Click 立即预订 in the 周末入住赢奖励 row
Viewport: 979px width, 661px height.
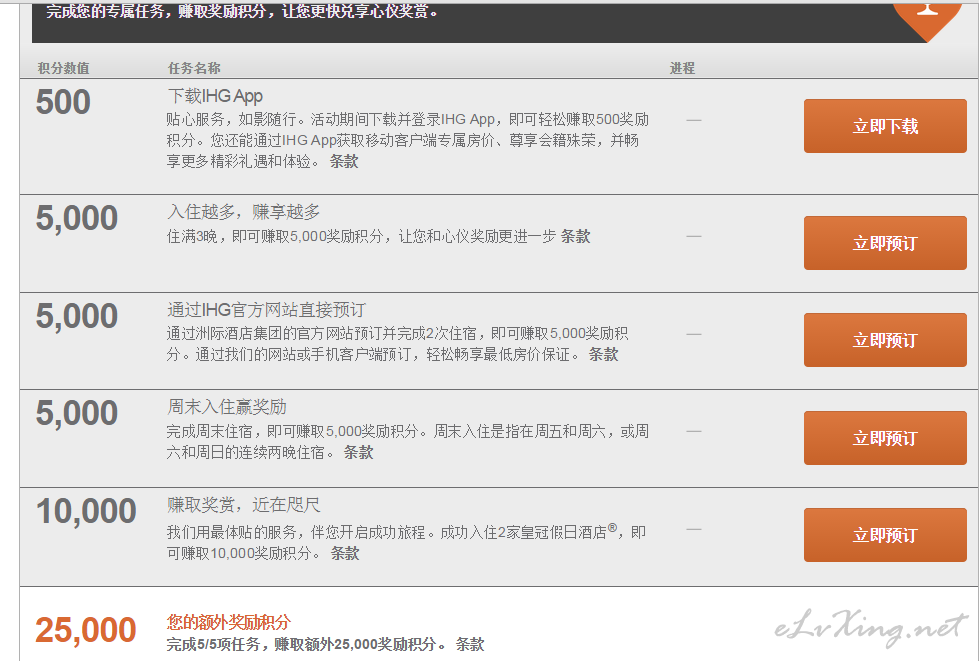tap(885, 438)
